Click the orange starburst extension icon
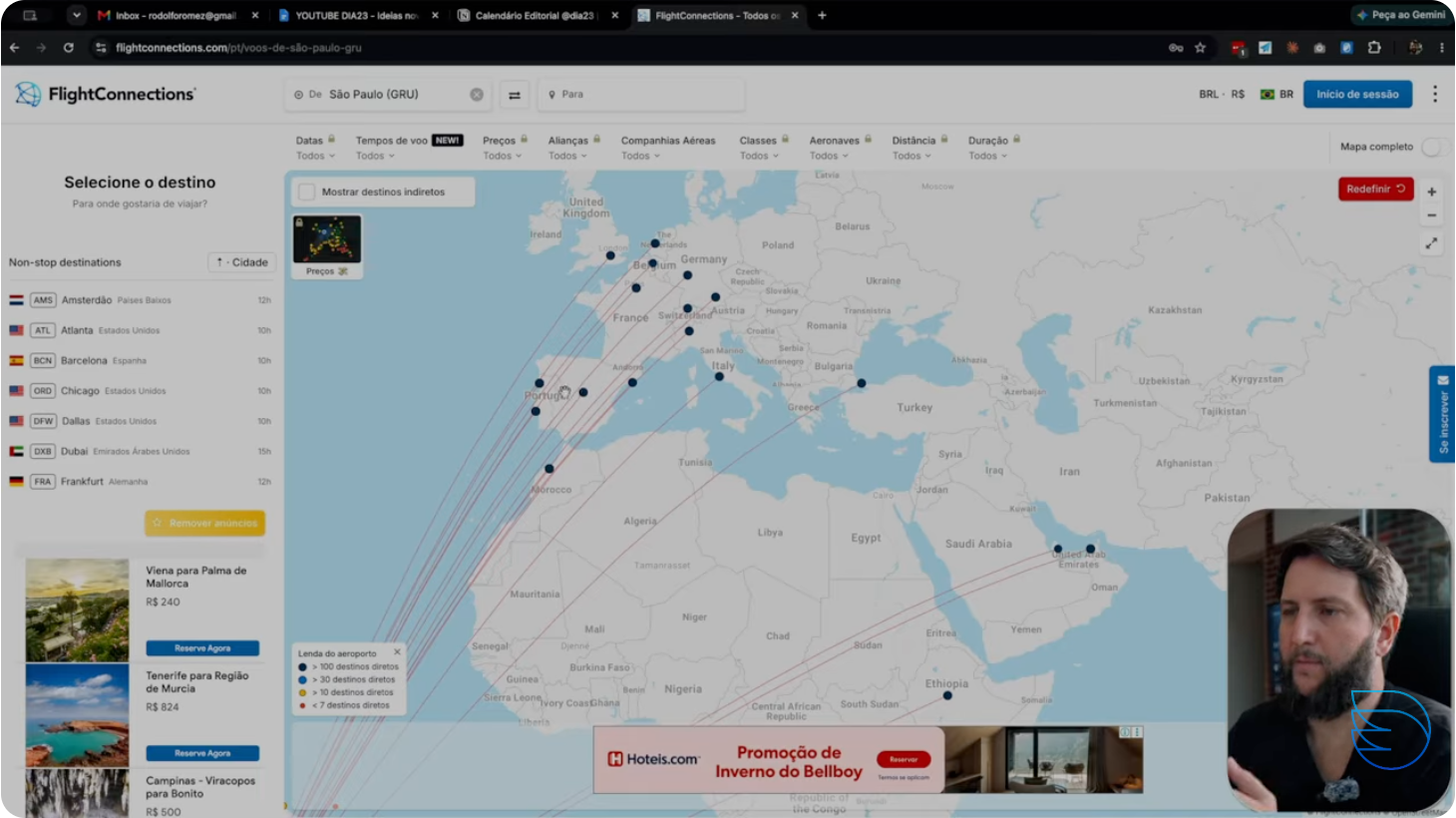The width and height of the screenshot is (1456, 818). point(1292,47)
